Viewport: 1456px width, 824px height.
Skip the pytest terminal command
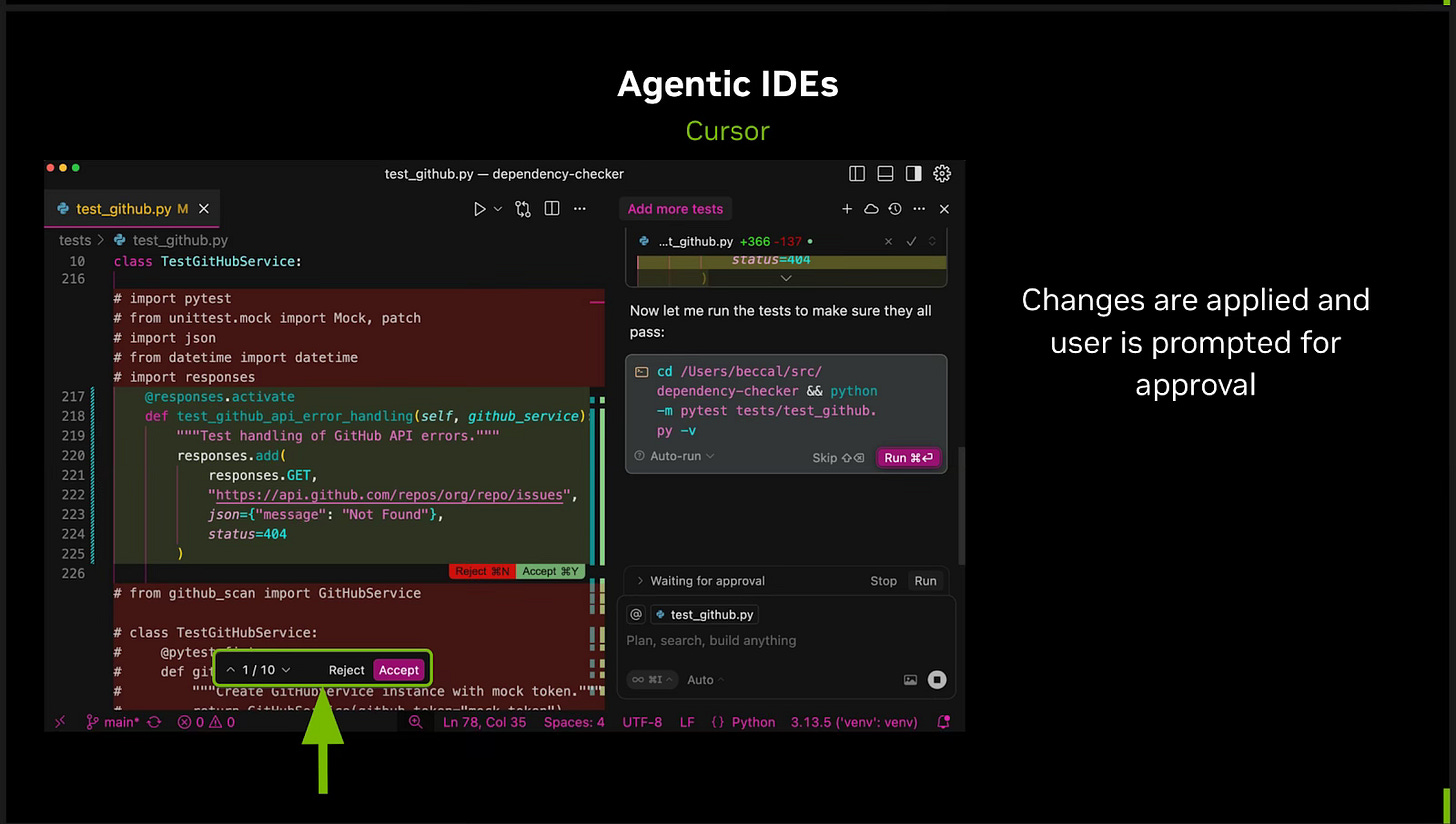click(x=838, y=458)
